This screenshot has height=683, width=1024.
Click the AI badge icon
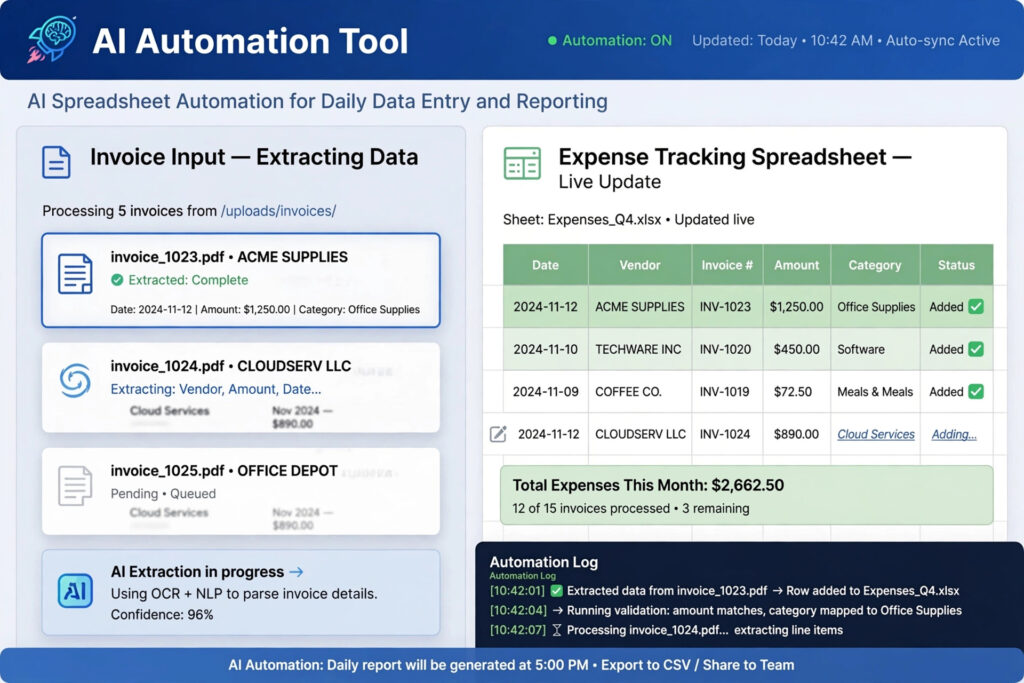click(75, 591)
